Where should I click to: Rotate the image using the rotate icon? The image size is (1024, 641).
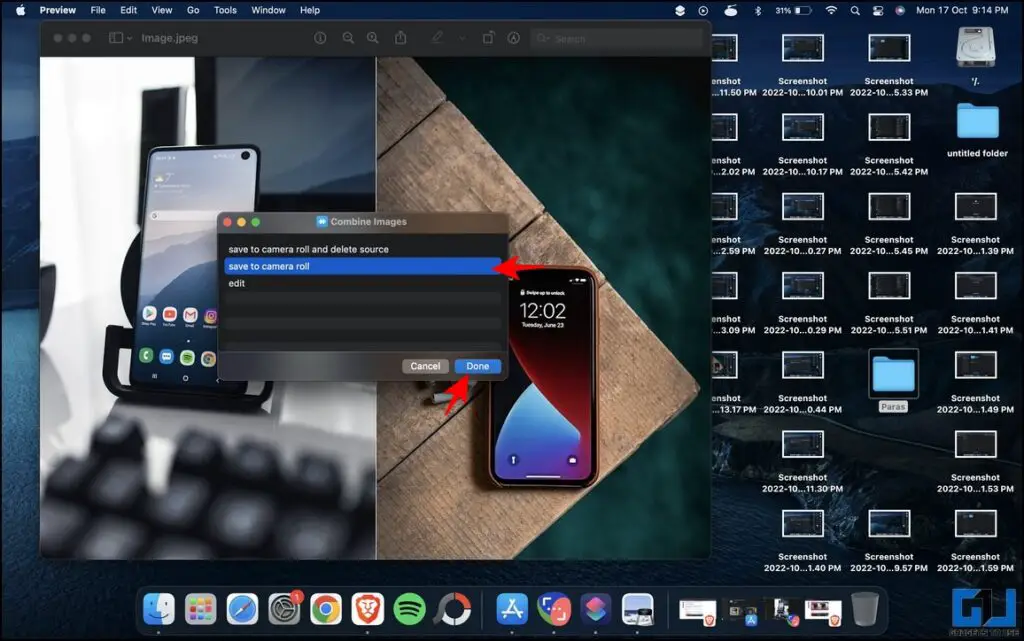487,38
